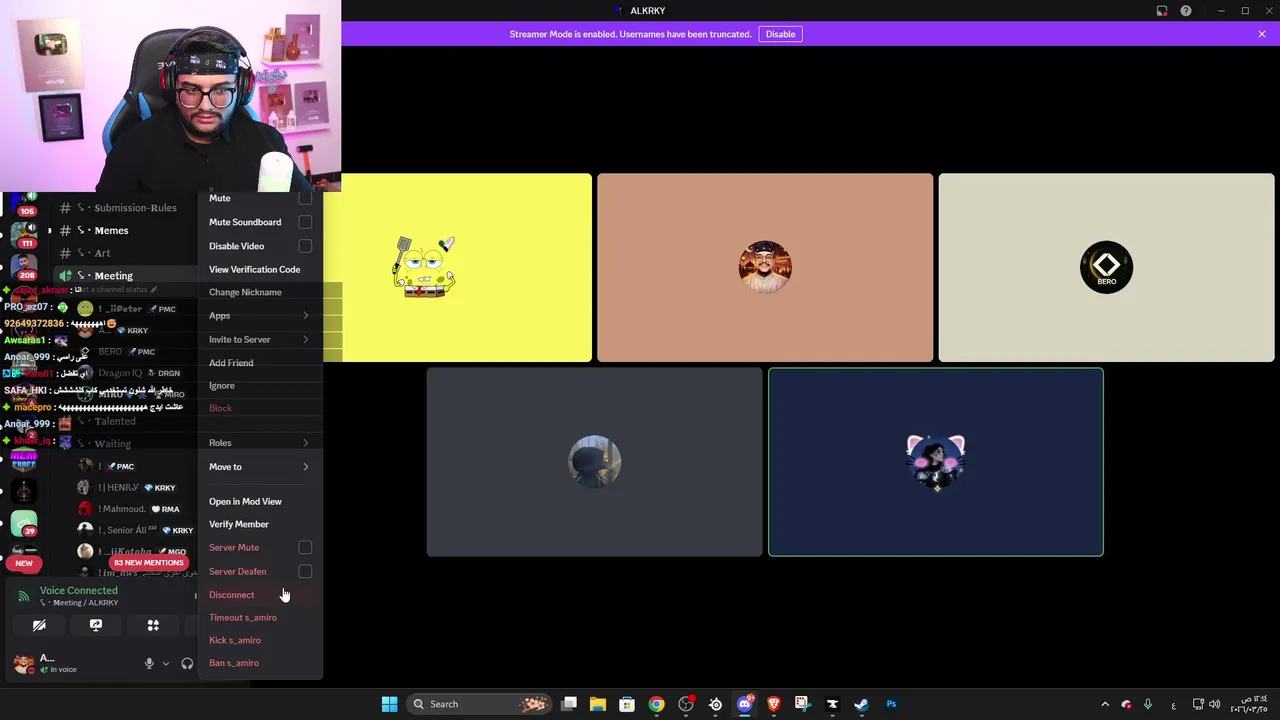The width and height of the screenshot is (1280, 720).
Task: Open Task View on the taskbar
Action: [x=569, y=704]
